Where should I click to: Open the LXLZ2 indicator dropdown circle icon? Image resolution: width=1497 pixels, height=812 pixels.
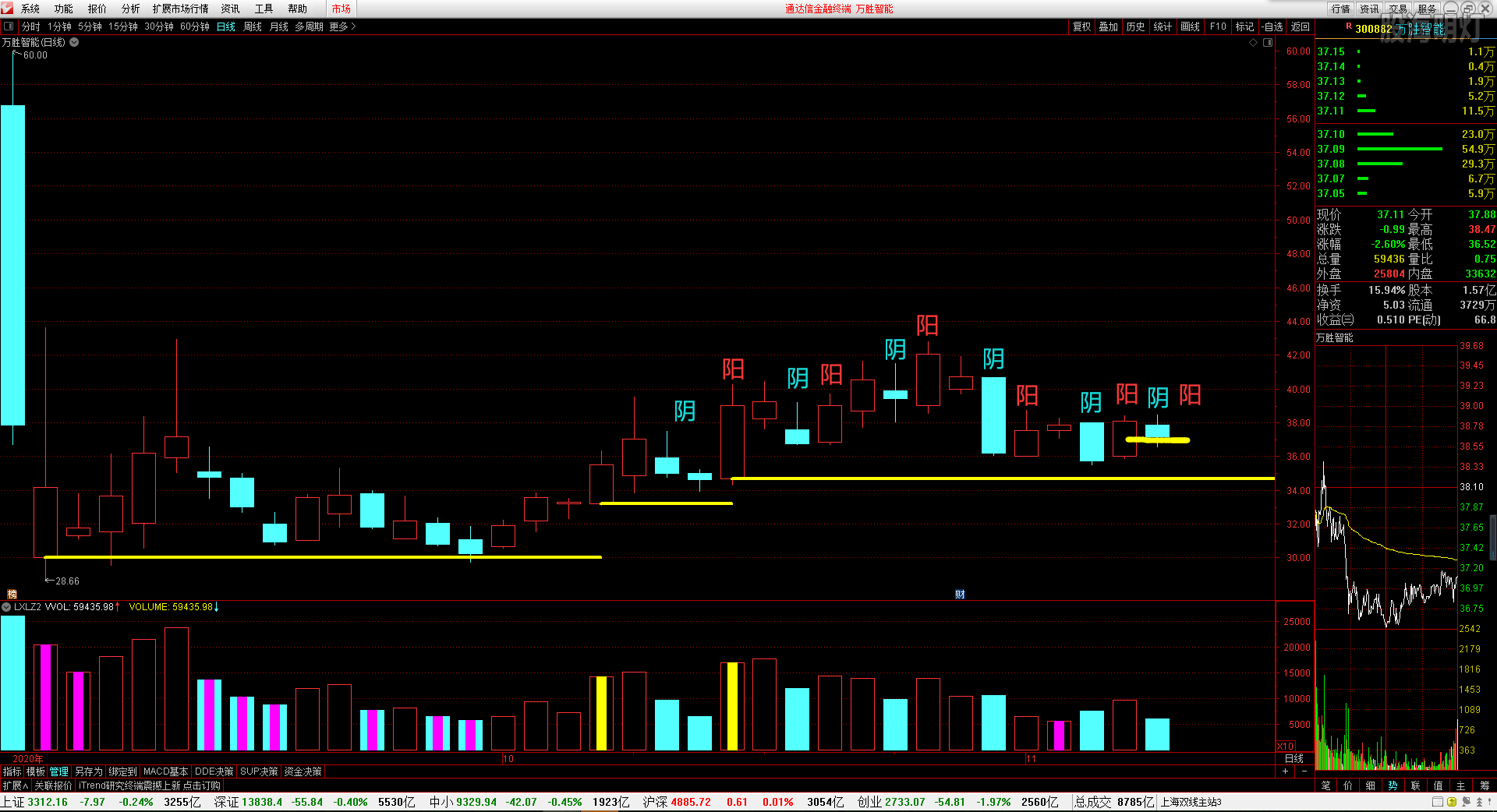click(x=6, y=606)
